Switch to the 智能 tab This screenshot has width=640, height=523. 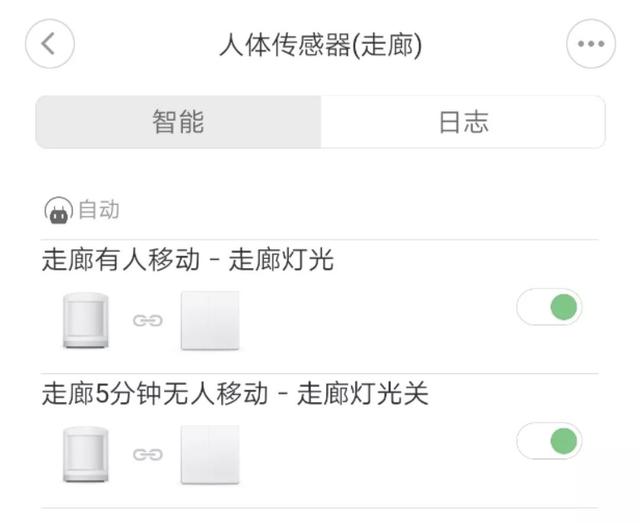179,122
